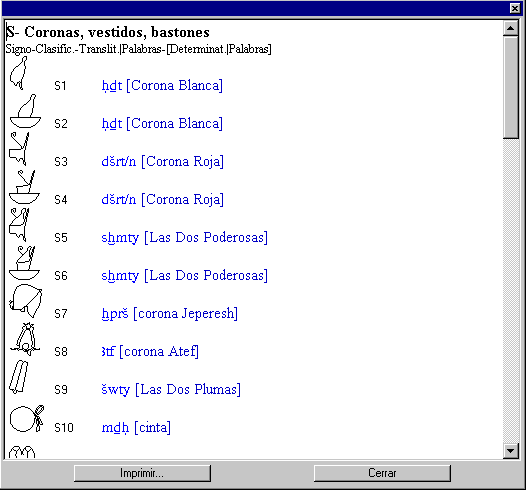
Task: Click the S7 Jeperesh crown hieroglyph
Action: click(x=25, y=301)
